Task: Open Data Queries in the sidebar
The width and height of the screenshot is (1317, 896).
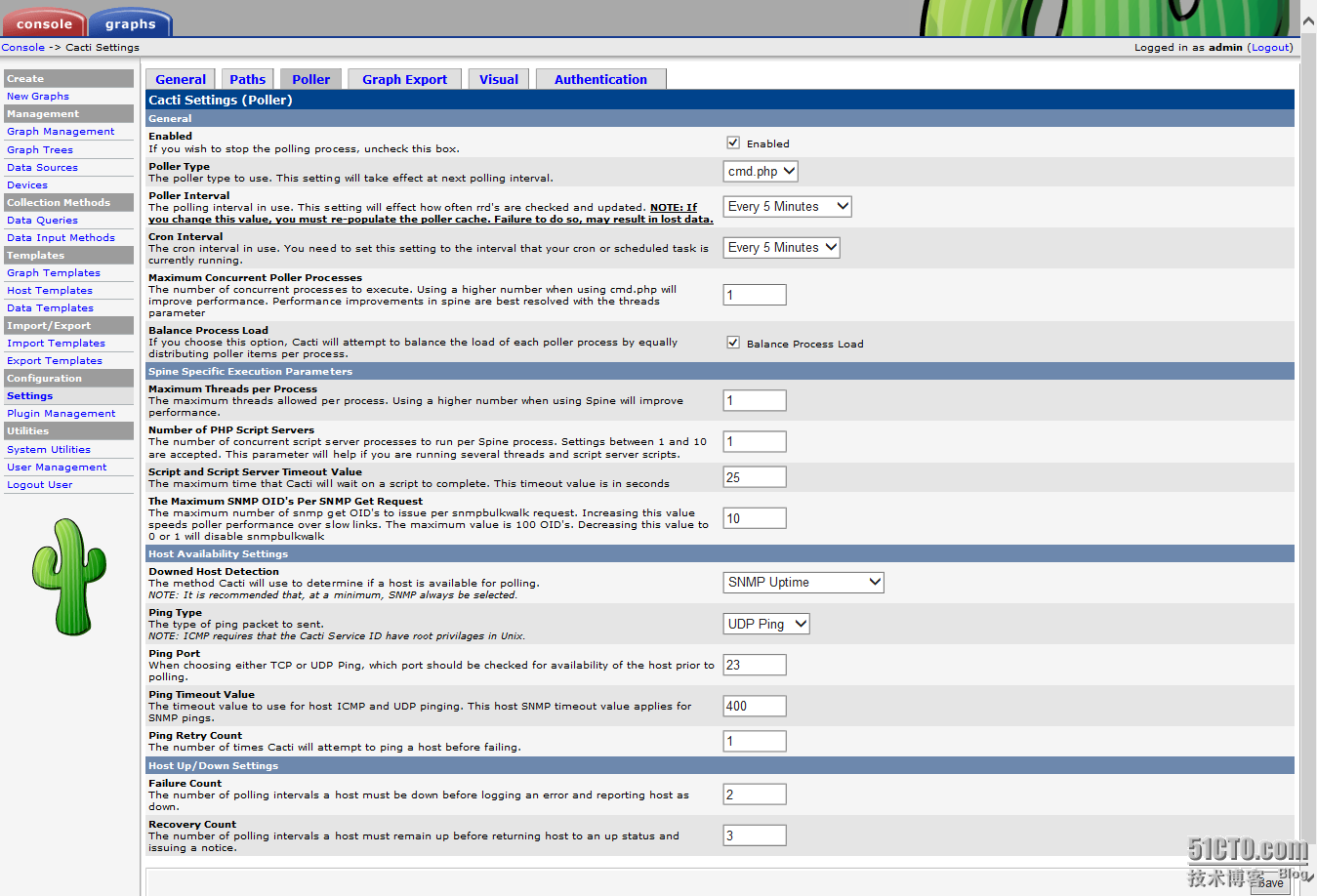Action: (x=42, y=220)
